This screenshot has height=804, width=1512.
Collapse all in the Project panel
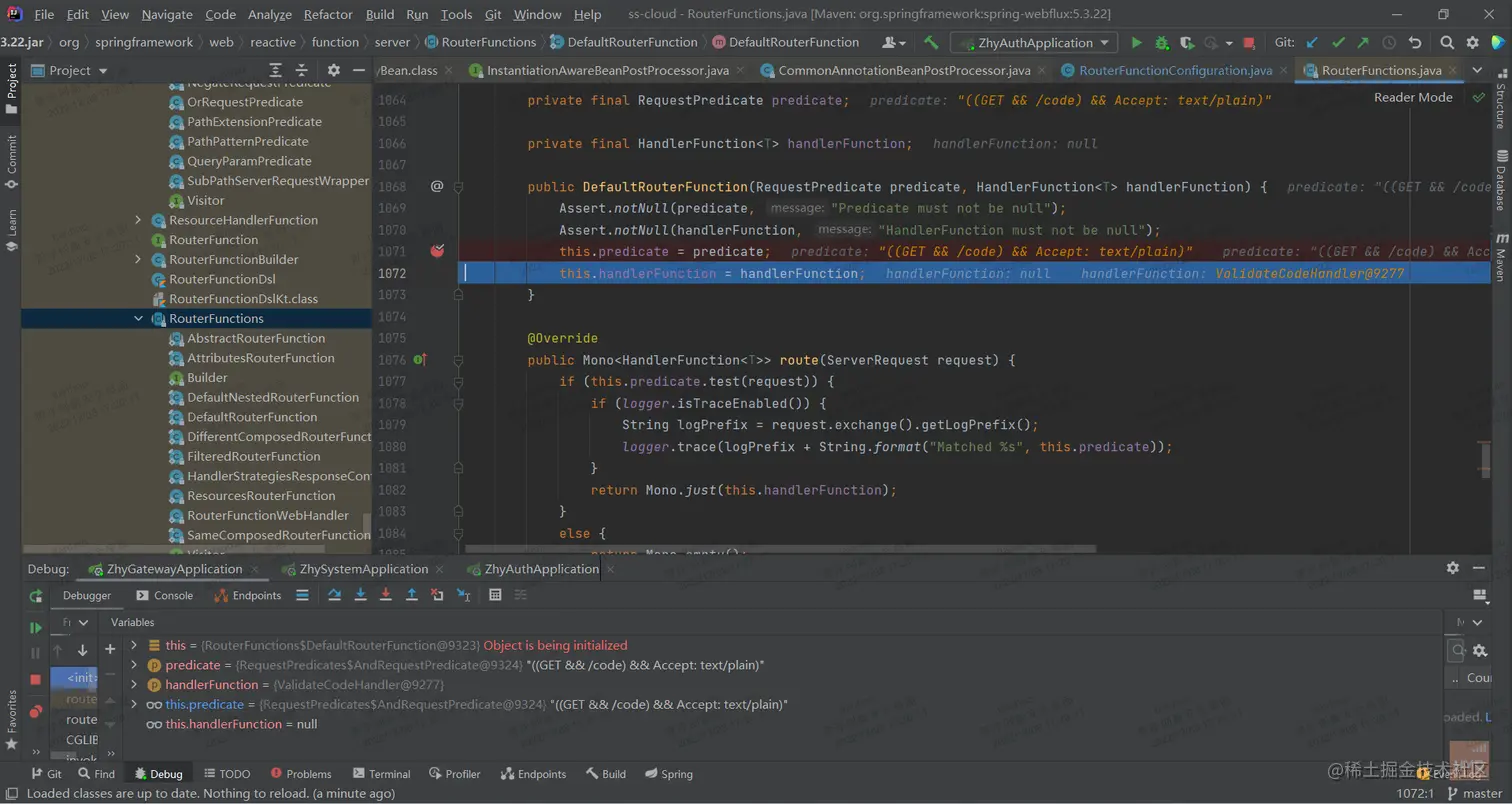click(x=303, y=70)
